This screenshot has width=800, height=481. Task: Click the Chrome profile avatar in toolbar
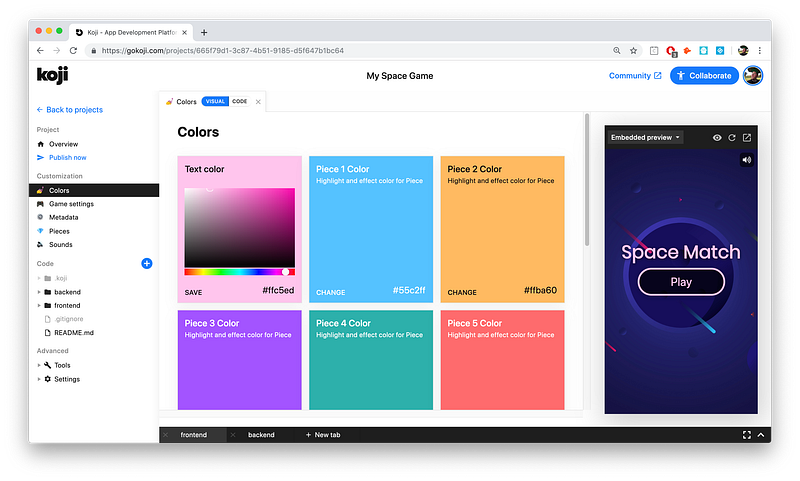click(x=743, y=50)
